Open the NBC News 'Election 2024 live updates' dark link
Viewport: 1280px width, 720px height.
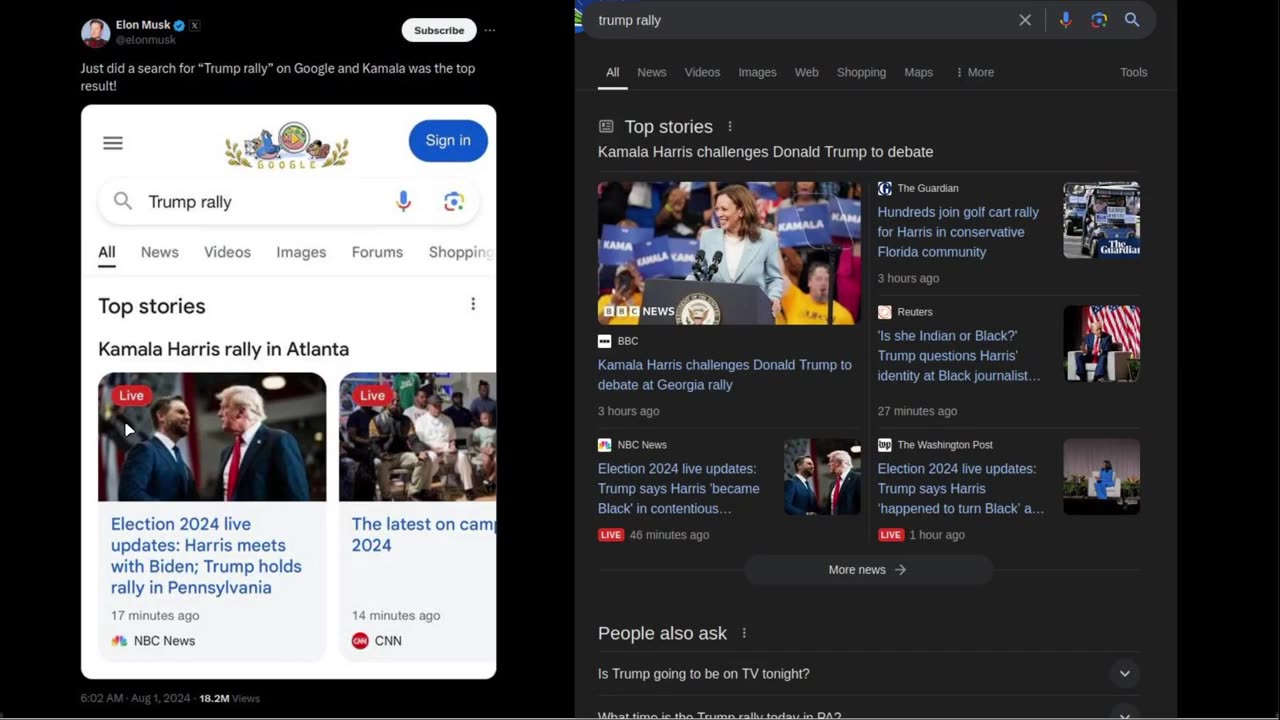pyautogui.click(x=679, y=489)
